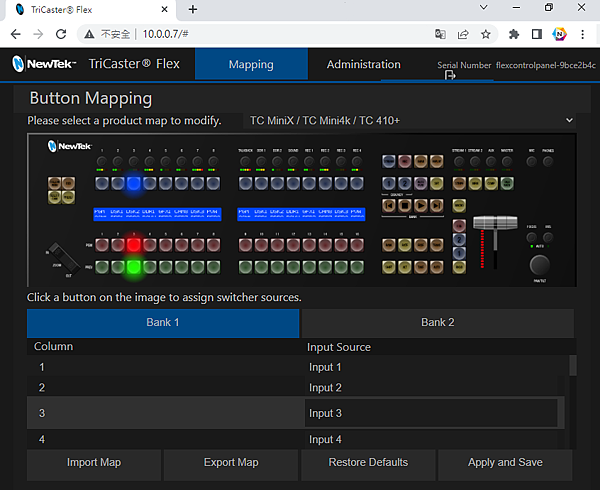Select the TriCaster Flex browser tab
The width and height of the screenshot is (600, 490).
90,10
